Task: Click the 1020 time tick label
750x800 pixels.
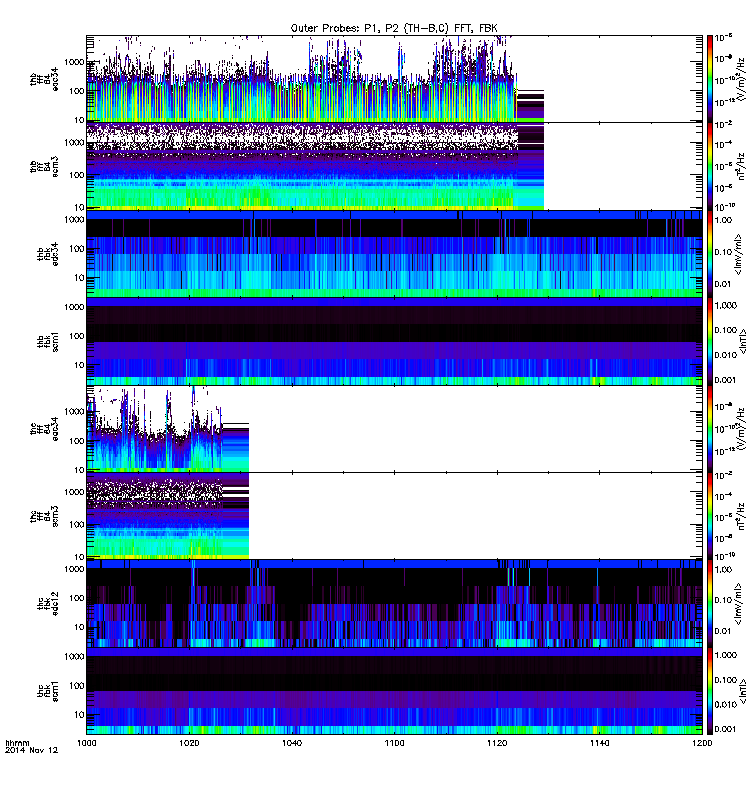Action: tap(189, 743)
